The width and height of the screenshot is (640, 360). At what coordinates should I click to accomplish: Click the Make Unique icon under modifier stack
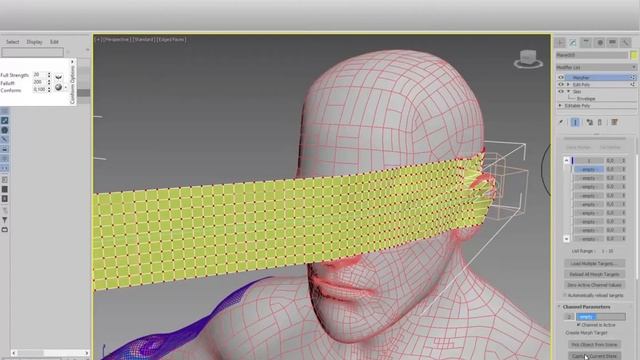pyautogui.click(x=589, y=122)
